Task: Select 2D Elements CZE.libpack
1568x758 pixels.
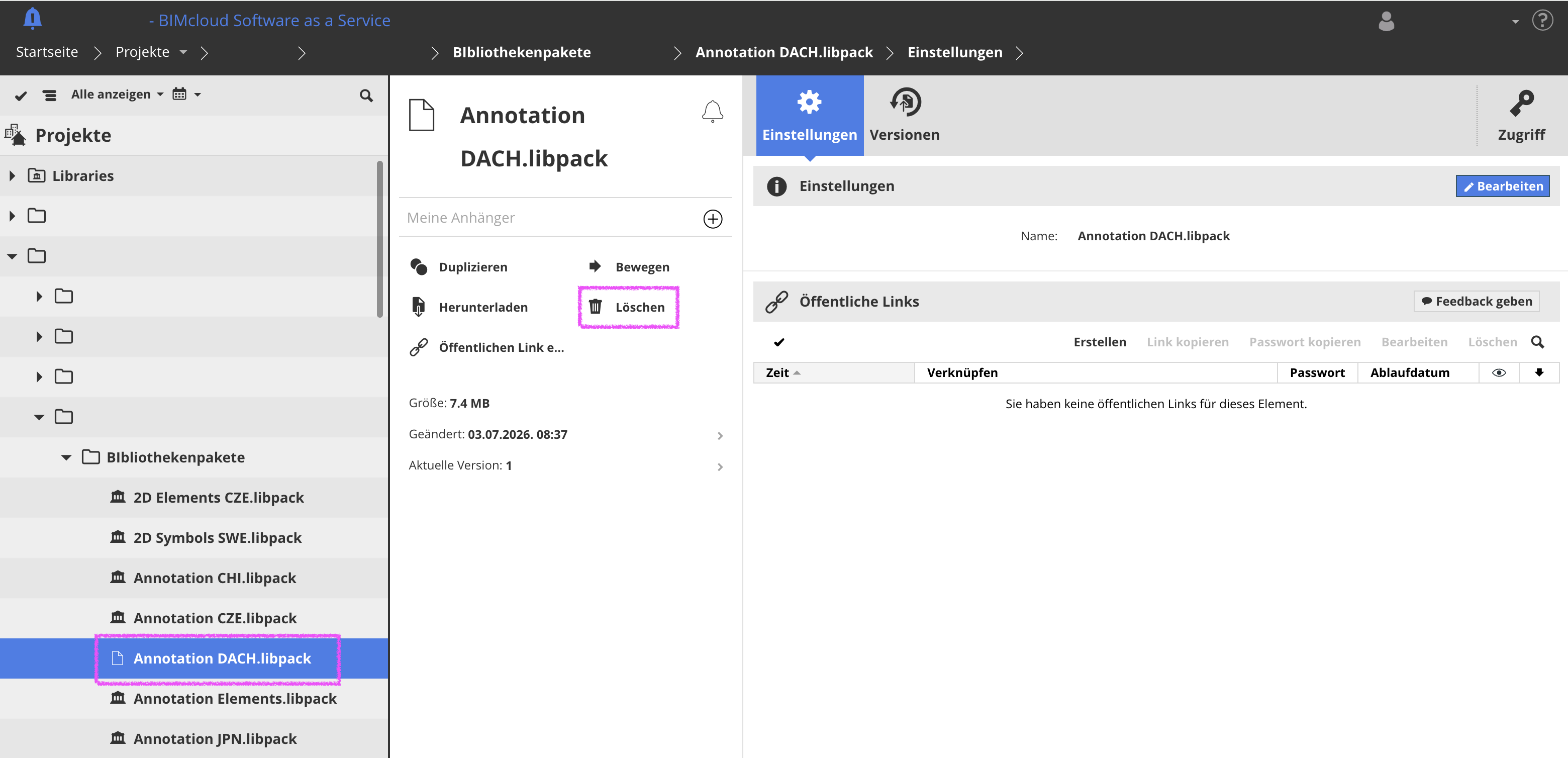Action: [x=219, y=498]
